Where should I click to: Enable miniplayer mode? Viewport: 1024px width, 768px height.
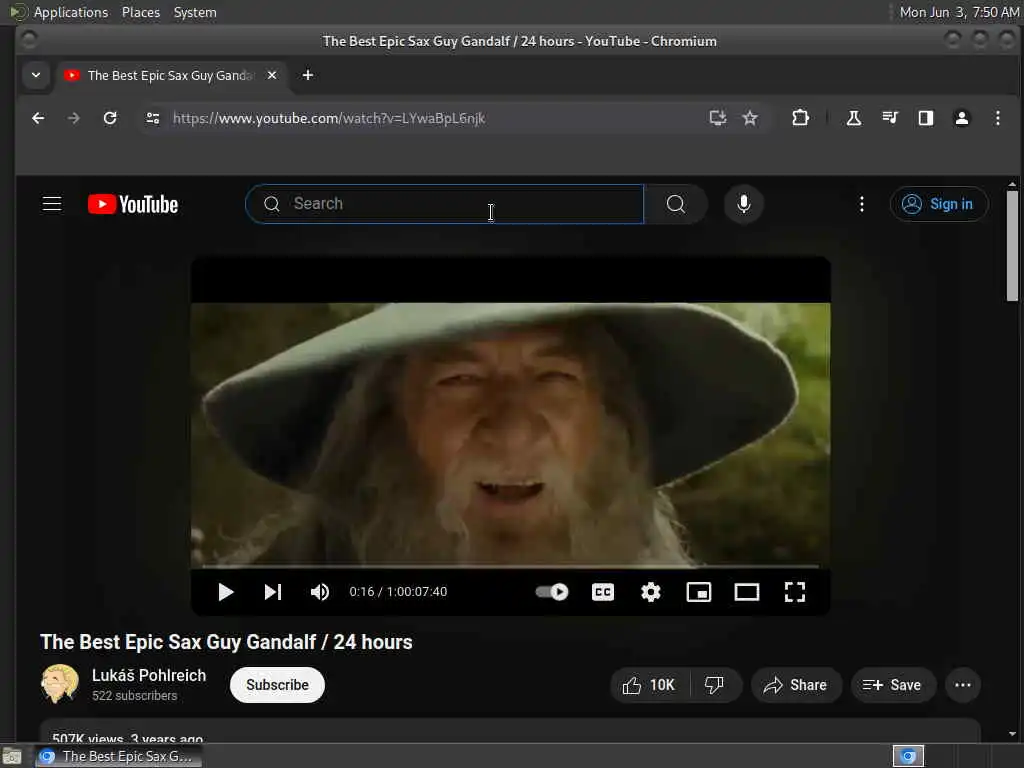(x=699, y=592)
